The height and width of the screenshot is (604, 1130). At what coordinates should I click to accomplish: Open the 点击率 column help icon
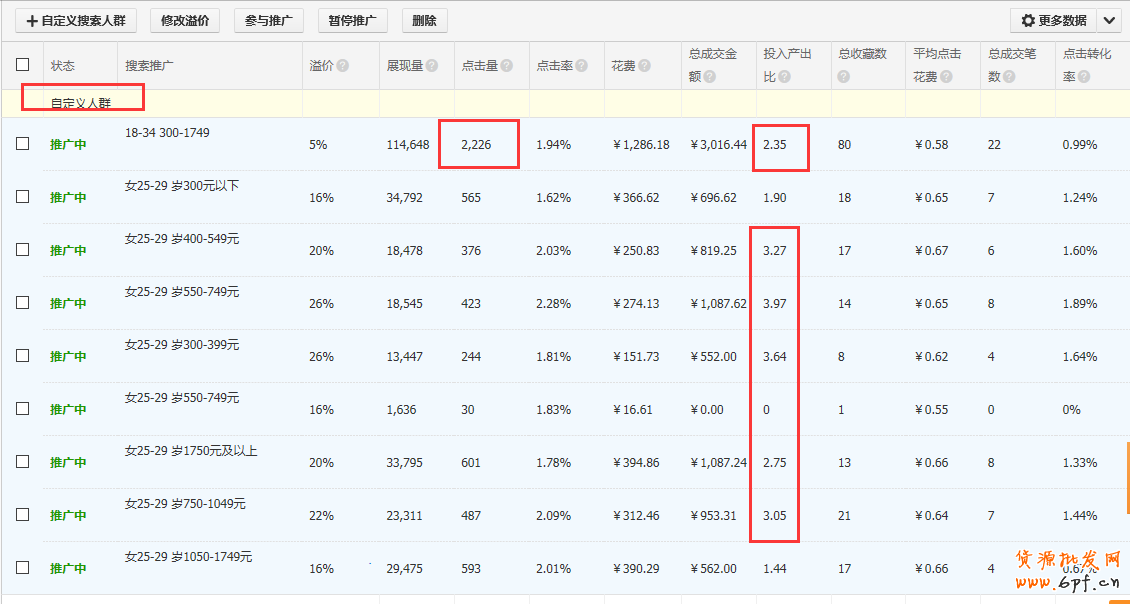(x=582, y=66)
